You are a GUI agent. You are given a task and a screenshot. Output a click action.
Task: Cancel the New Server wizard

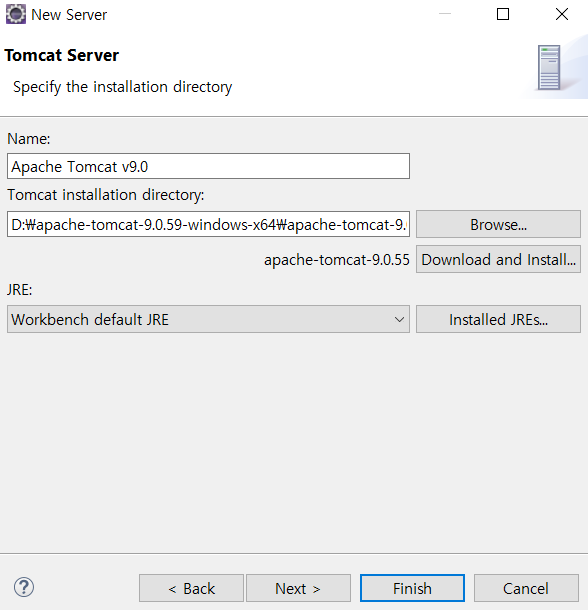[526, 588]
